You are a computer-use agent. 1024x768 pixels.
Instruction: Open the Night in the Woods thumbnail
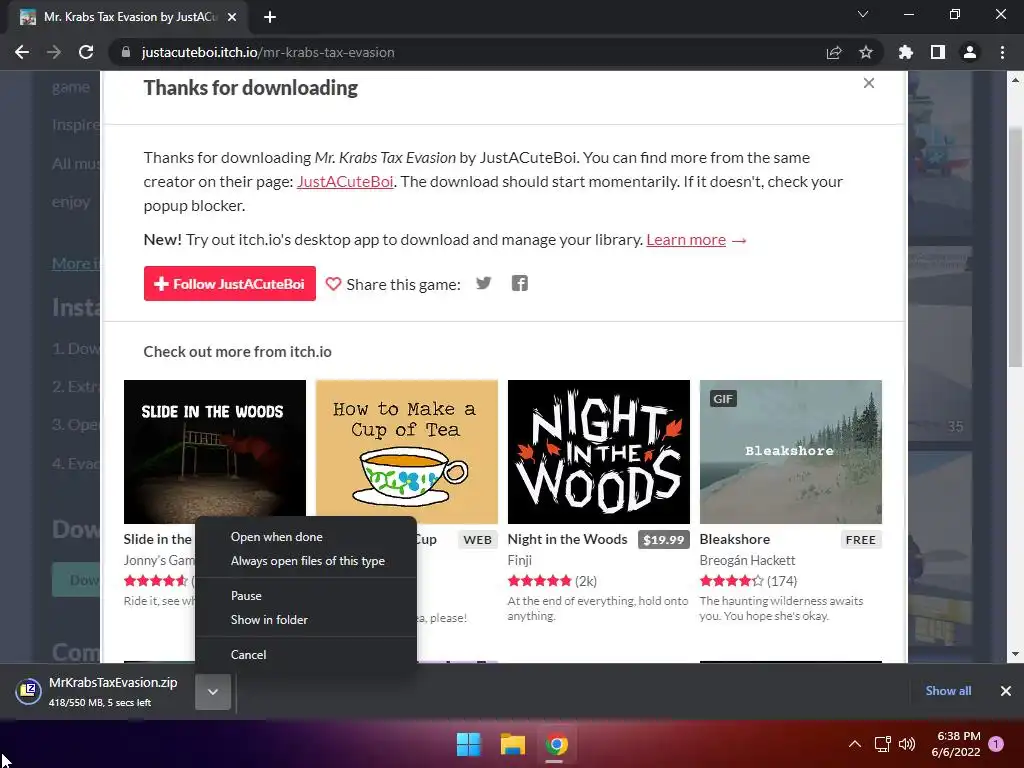(599, 452)
